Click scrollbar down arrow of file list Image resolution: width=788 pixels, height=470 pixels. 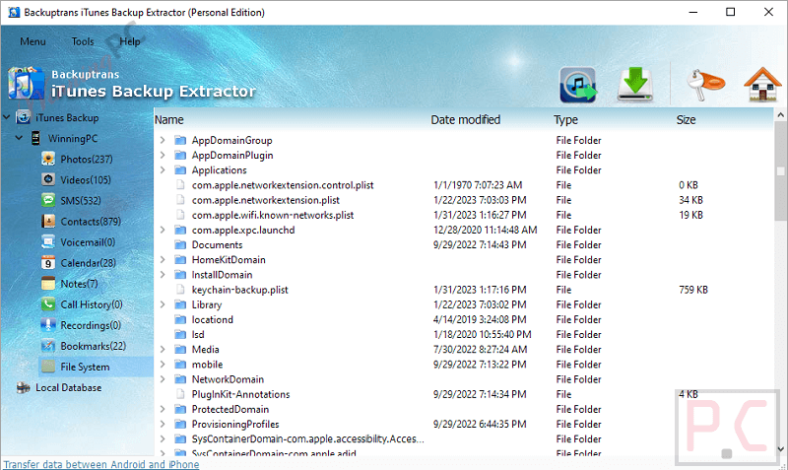pos(780,449)
